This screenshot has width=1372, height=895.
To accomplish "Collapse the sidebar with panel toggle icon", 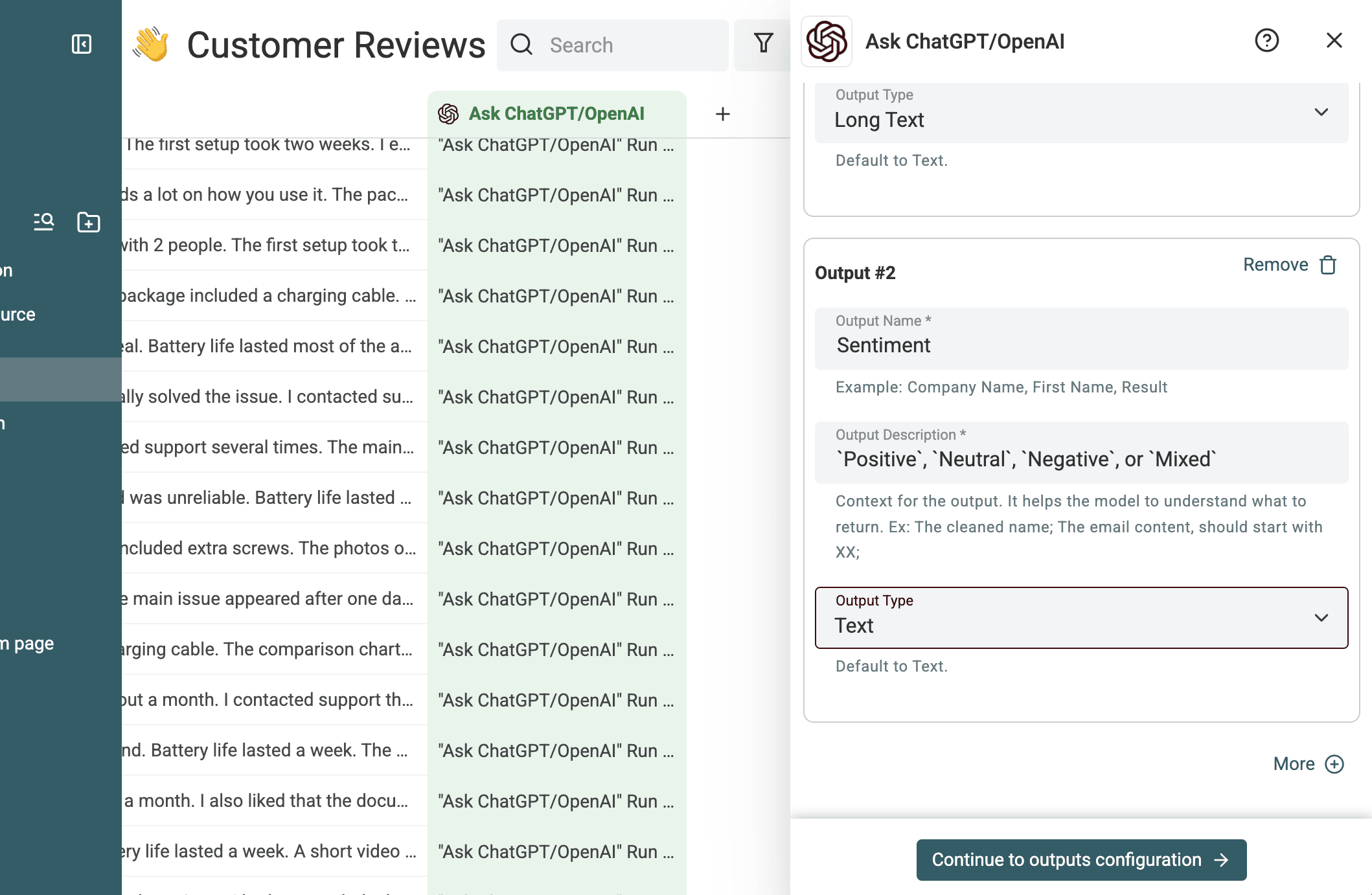I will 82,44.
